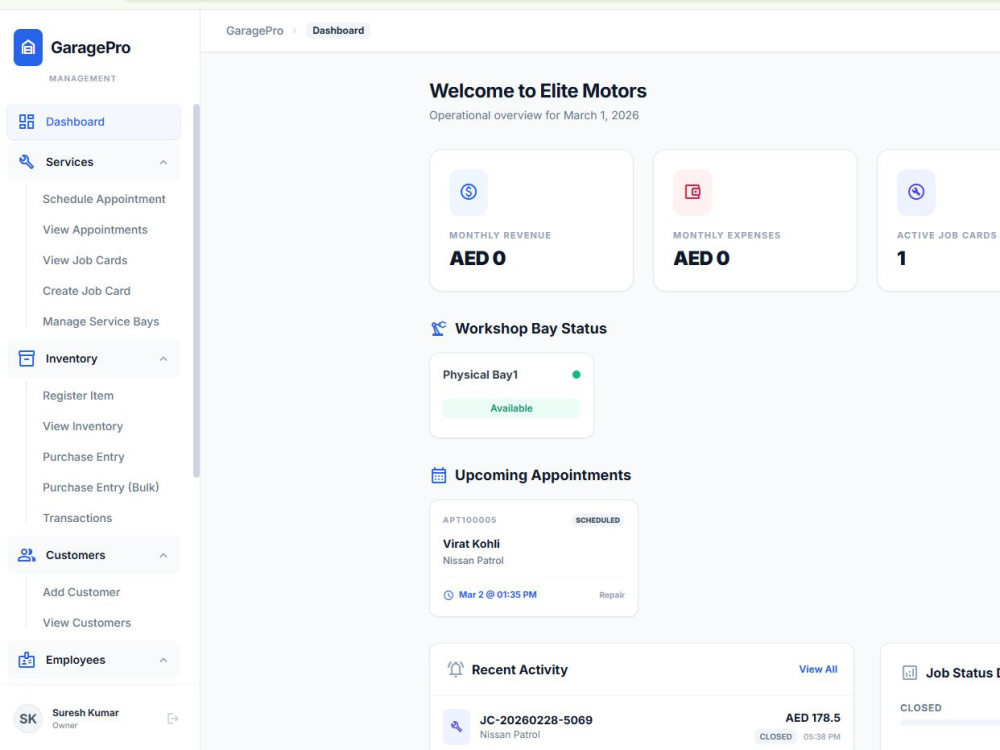Image resolution: width=1000 pixels, height=750 pixels.
Task: Open the Monthly Expenses card
Action: click(x=755, y=221)
